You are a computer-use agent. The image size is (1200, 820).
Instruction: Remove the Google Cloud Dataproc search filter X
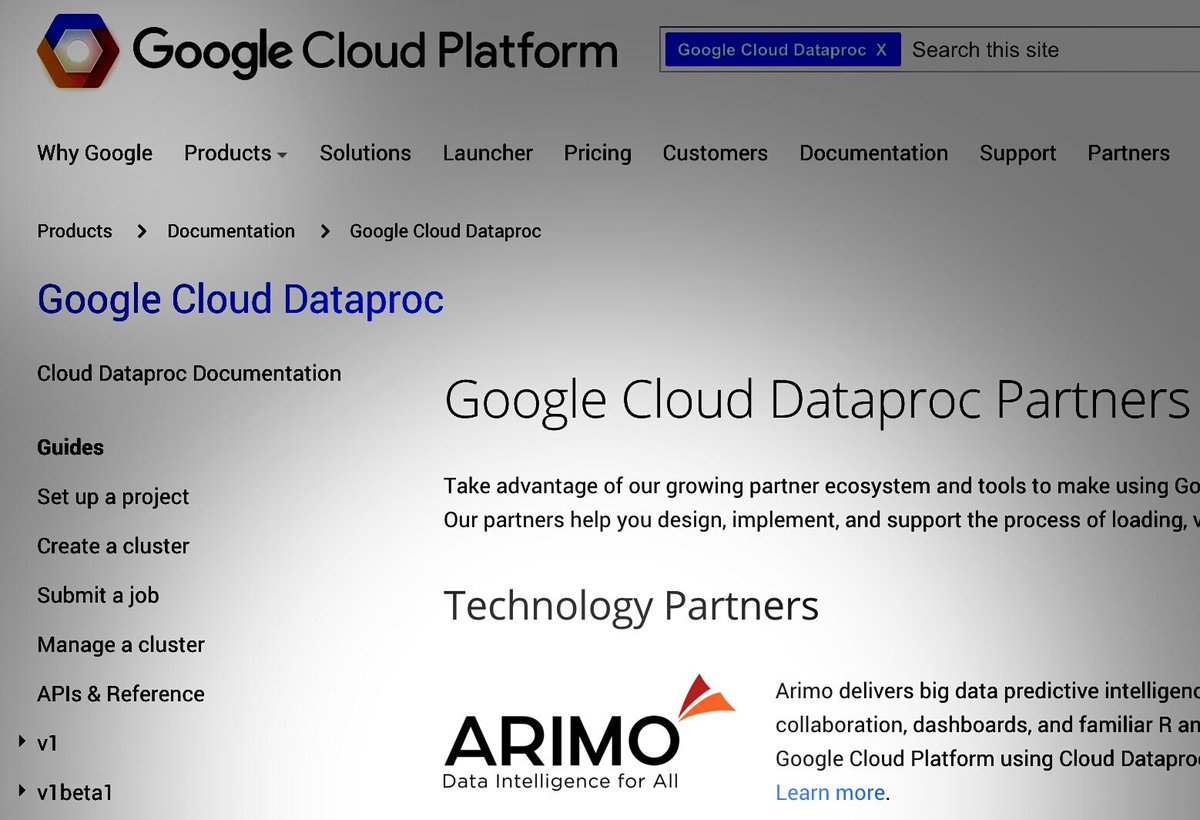(881, 50)
